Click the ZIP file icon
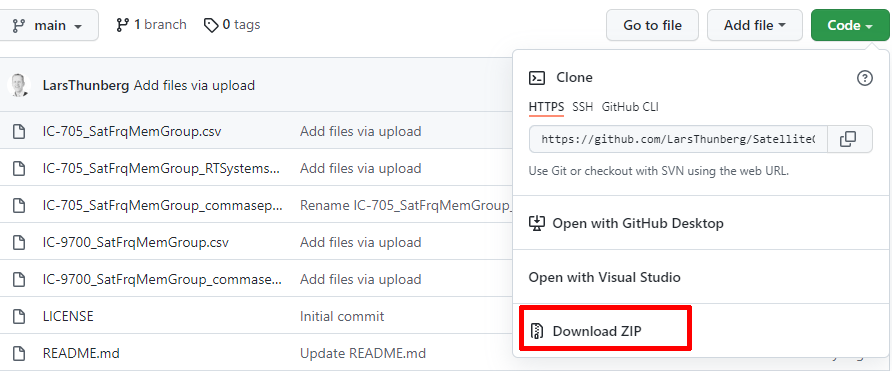 tap(536, 331)
